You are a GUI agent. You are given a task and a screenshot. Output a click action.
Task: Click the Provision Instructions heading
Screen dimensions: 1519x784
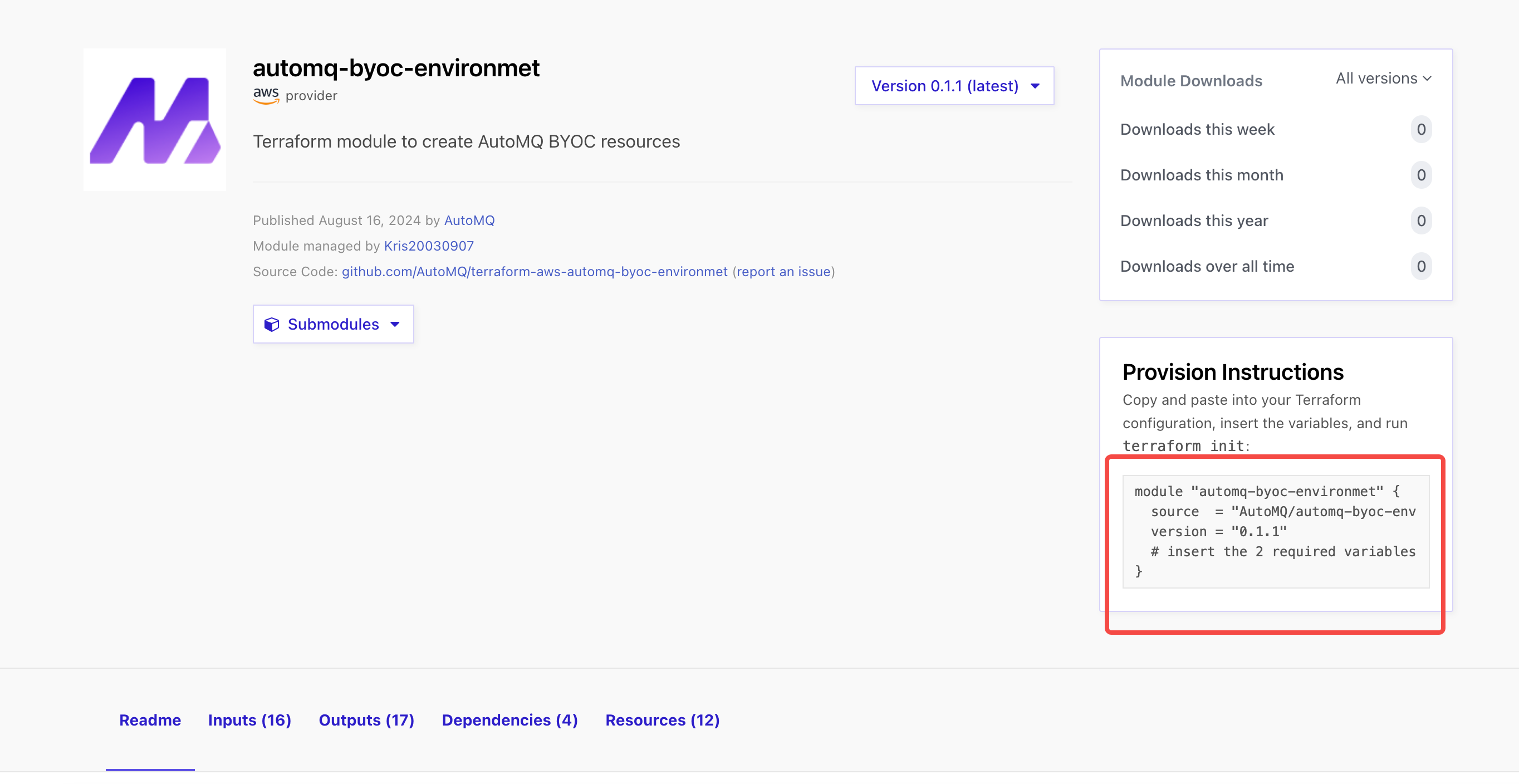(x=1232, y=372)
